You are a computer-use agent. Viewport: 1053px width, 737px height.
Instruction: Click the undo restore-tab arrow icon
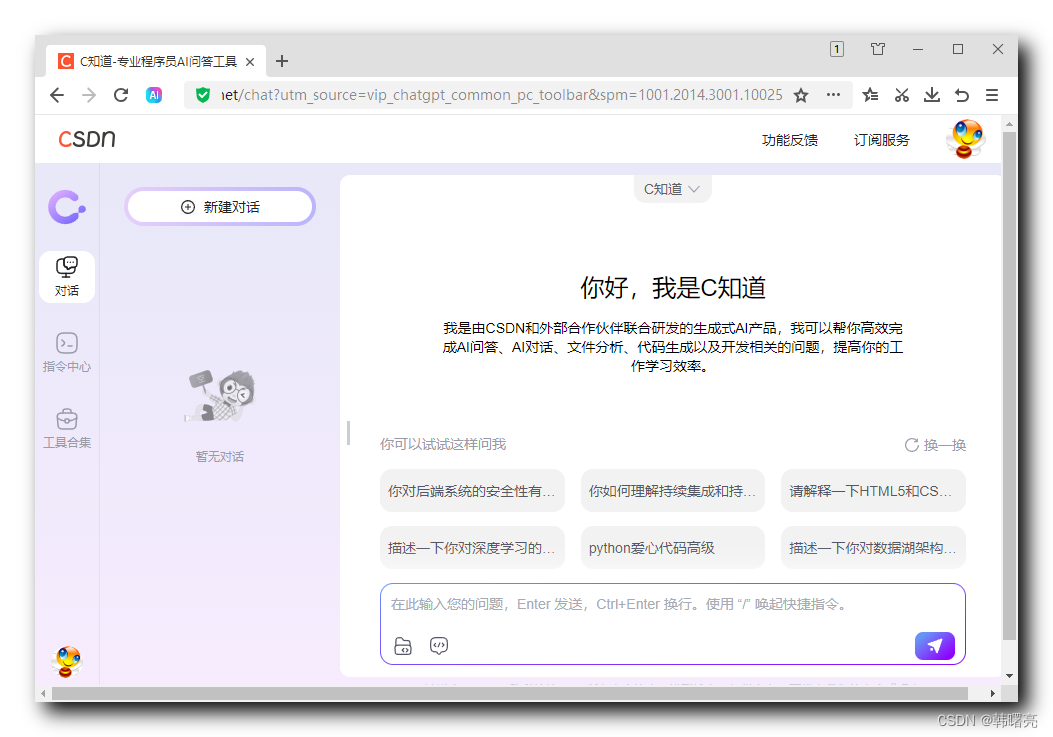[962, 95]
